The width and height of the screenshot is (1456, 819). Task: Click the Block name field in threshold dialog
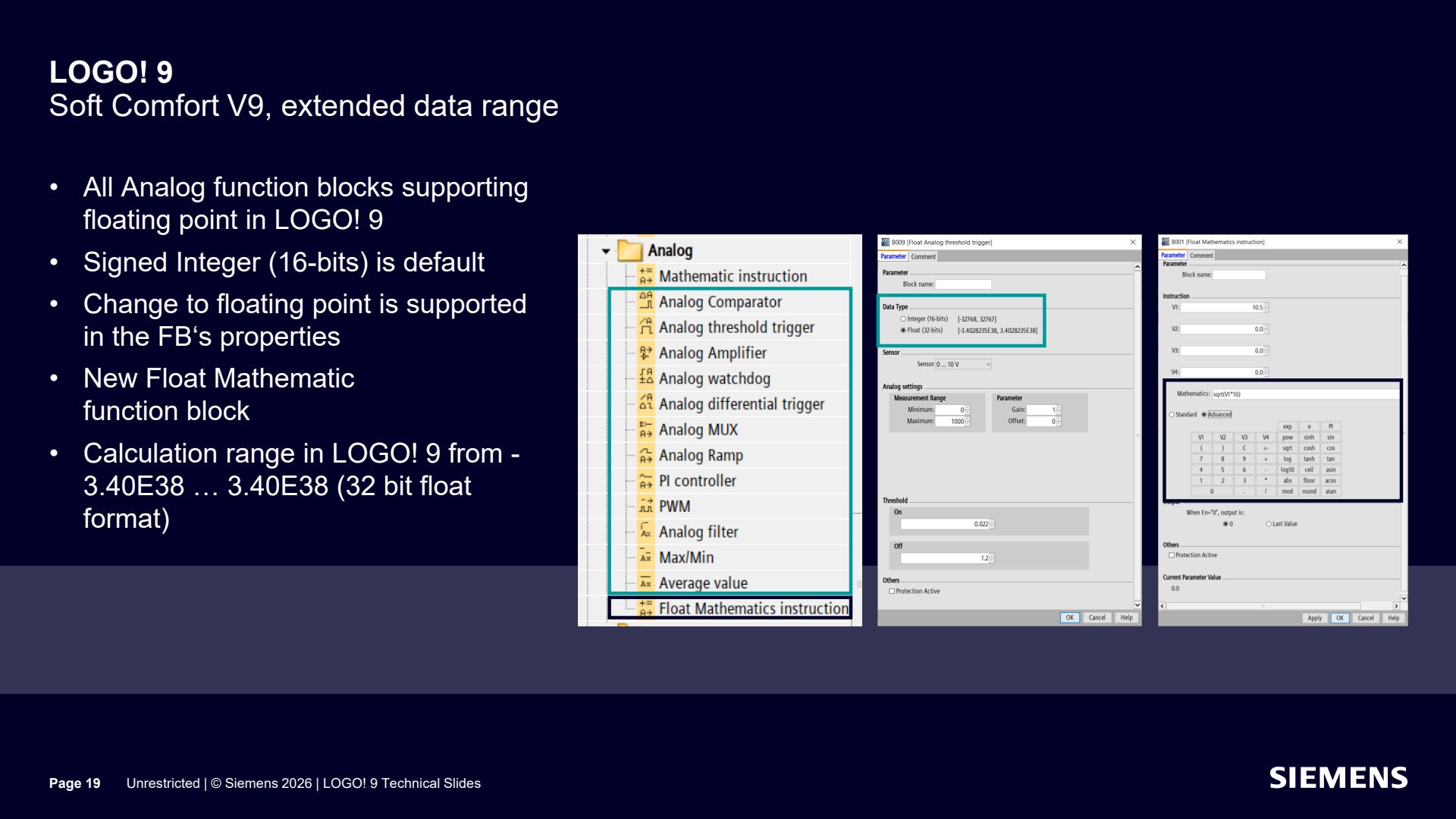[x=963, y=284]
